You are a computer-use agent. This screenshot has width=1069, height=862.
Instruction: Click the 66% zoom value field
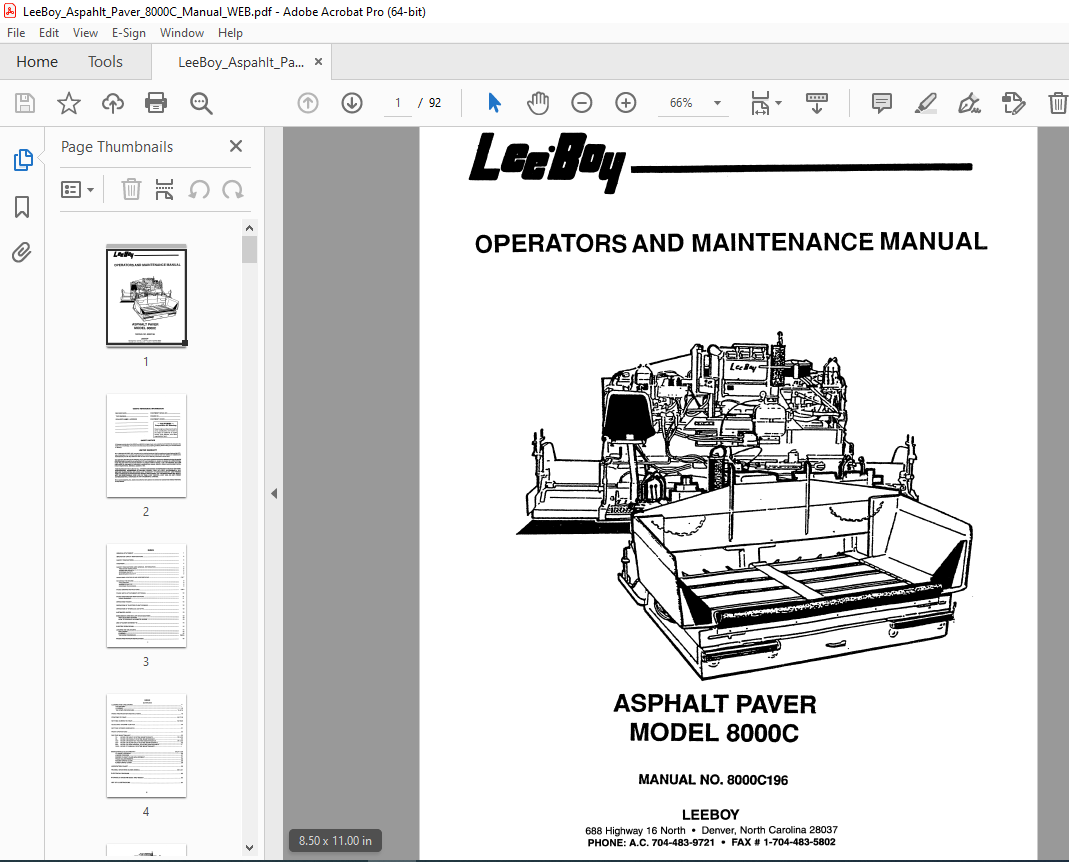tap(681, 103)
